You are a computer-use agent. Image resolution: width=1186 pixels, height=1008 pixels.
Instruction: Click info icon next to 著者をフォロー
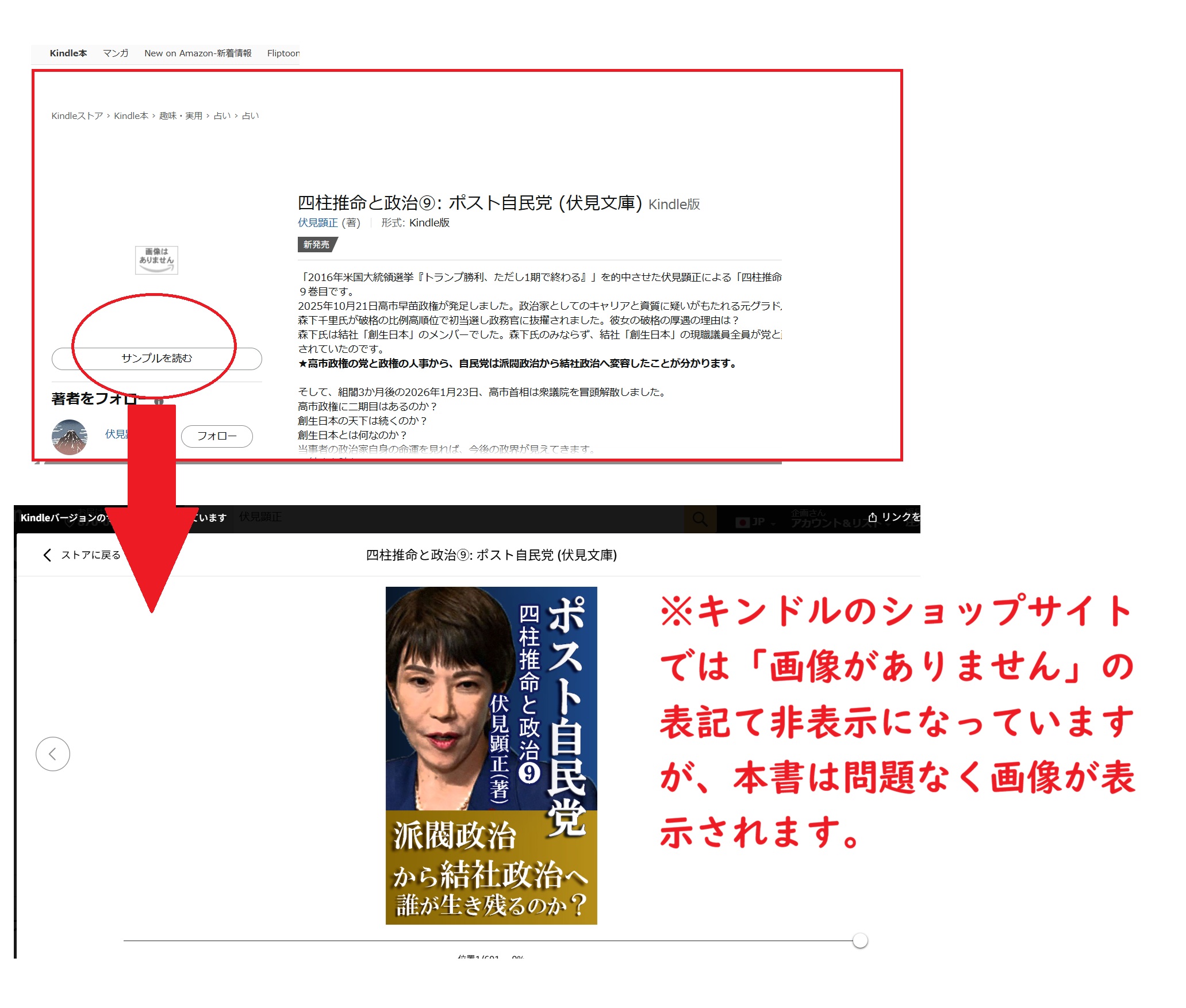click(x=159, y=401)
